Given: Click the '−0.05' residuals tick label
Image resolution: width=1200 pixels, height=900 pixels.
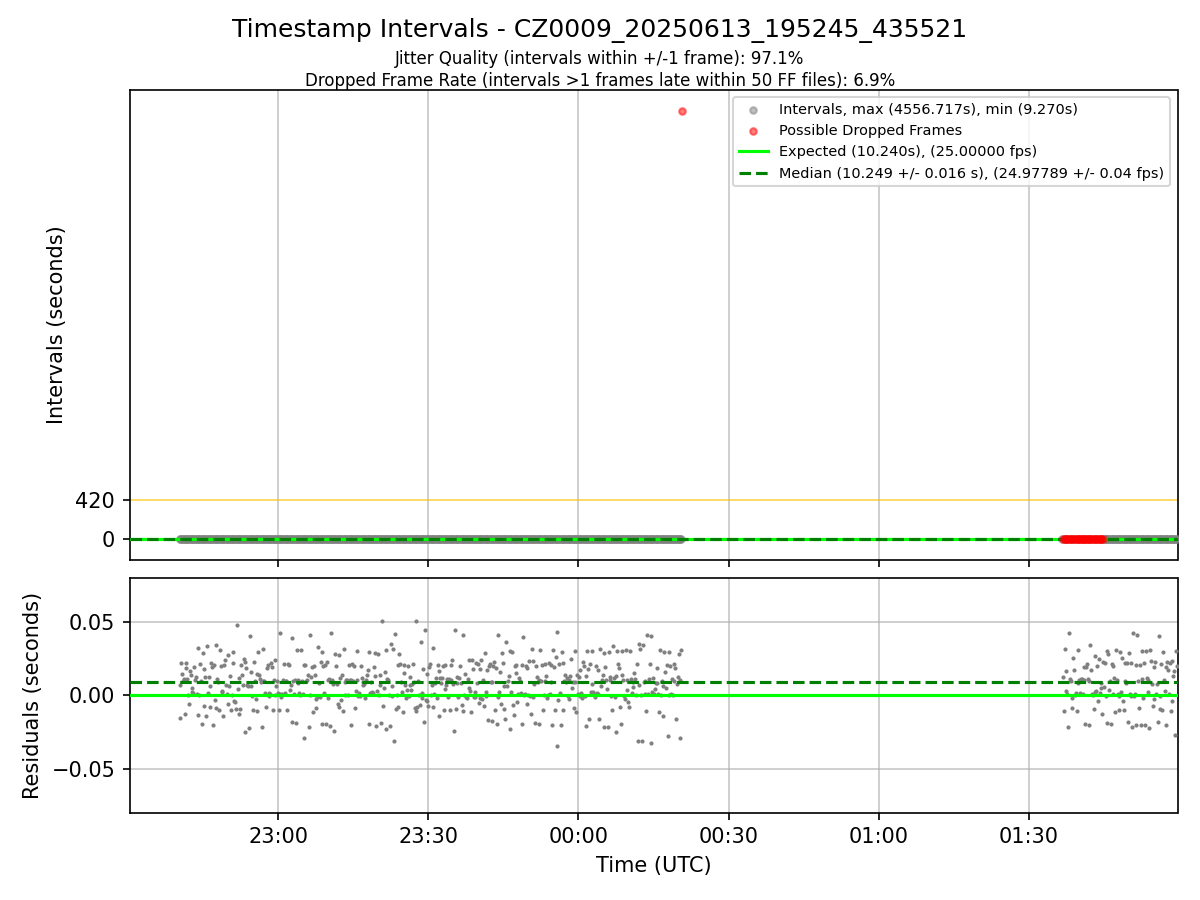Looking at the screenshot, I should pos(85,769).
